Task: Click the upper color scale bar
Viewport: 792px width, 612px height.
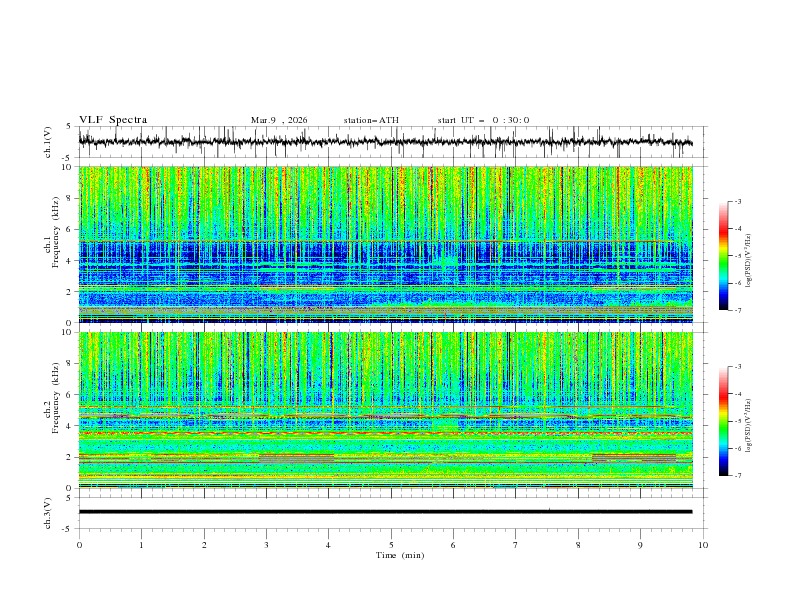Action: 723,255
